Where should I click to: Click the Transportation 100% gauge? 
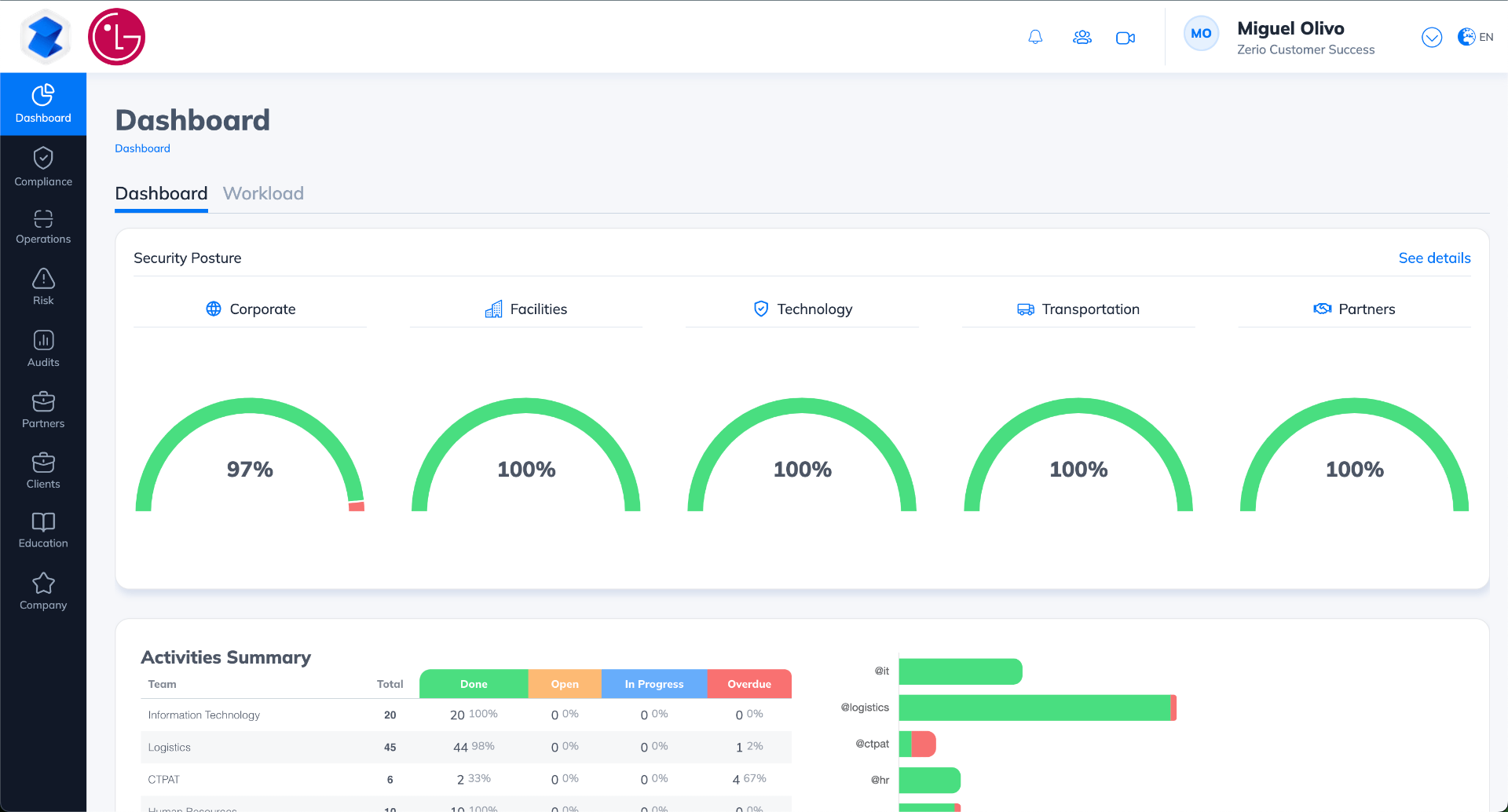[1078, 455]
